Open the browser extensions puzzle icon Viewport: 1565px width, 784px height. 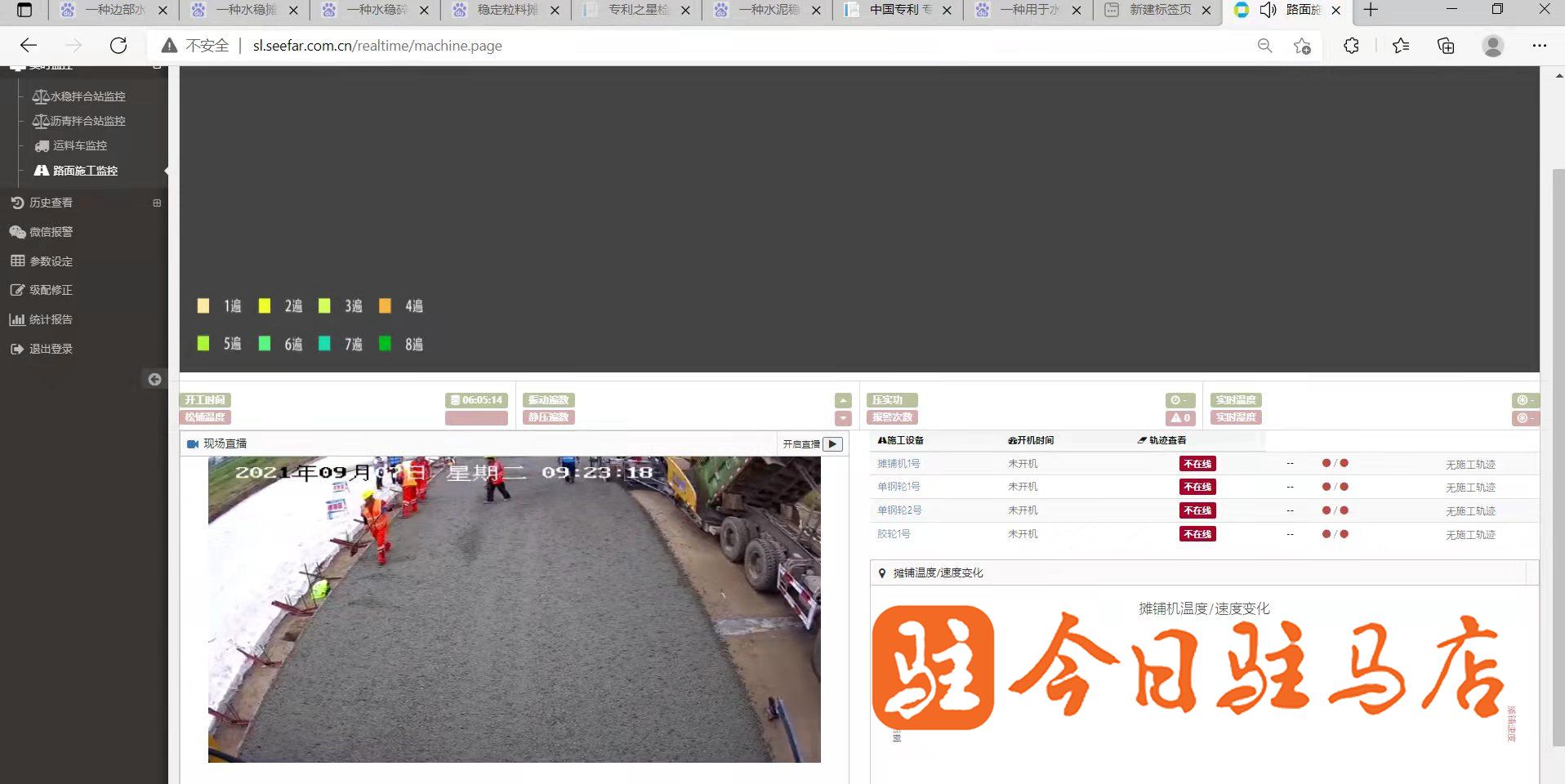click(x=1351, y=46)
